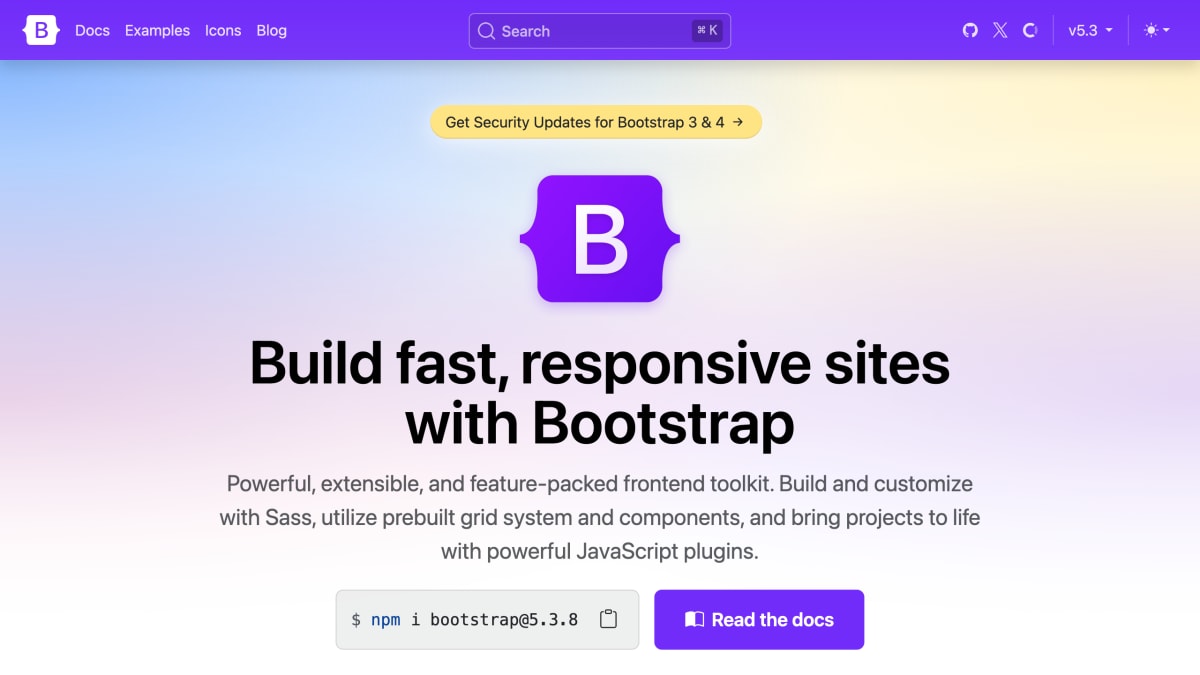The height and width of the screenshot is (675, 1200).
Task: Open the theme switcher sun dropdown
Action: (1157, 30)
